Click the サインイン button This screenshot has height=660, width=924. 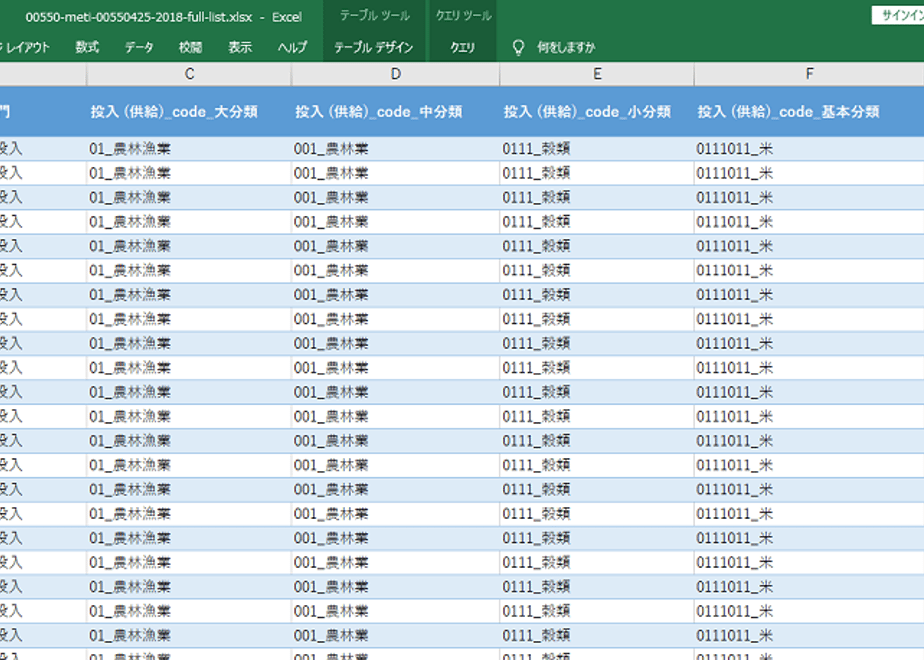[899, 16]
